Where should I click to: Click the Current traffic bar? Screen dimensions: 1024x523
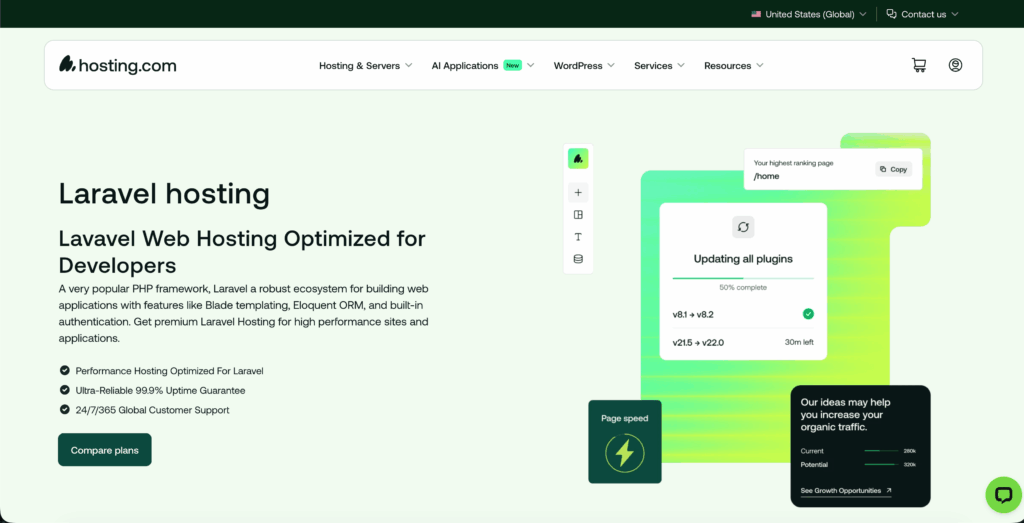[880, 451]
